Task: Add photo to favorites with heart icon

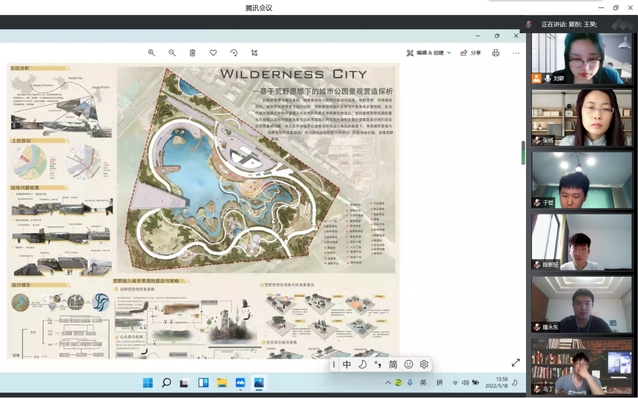Action: click(213, 52)
